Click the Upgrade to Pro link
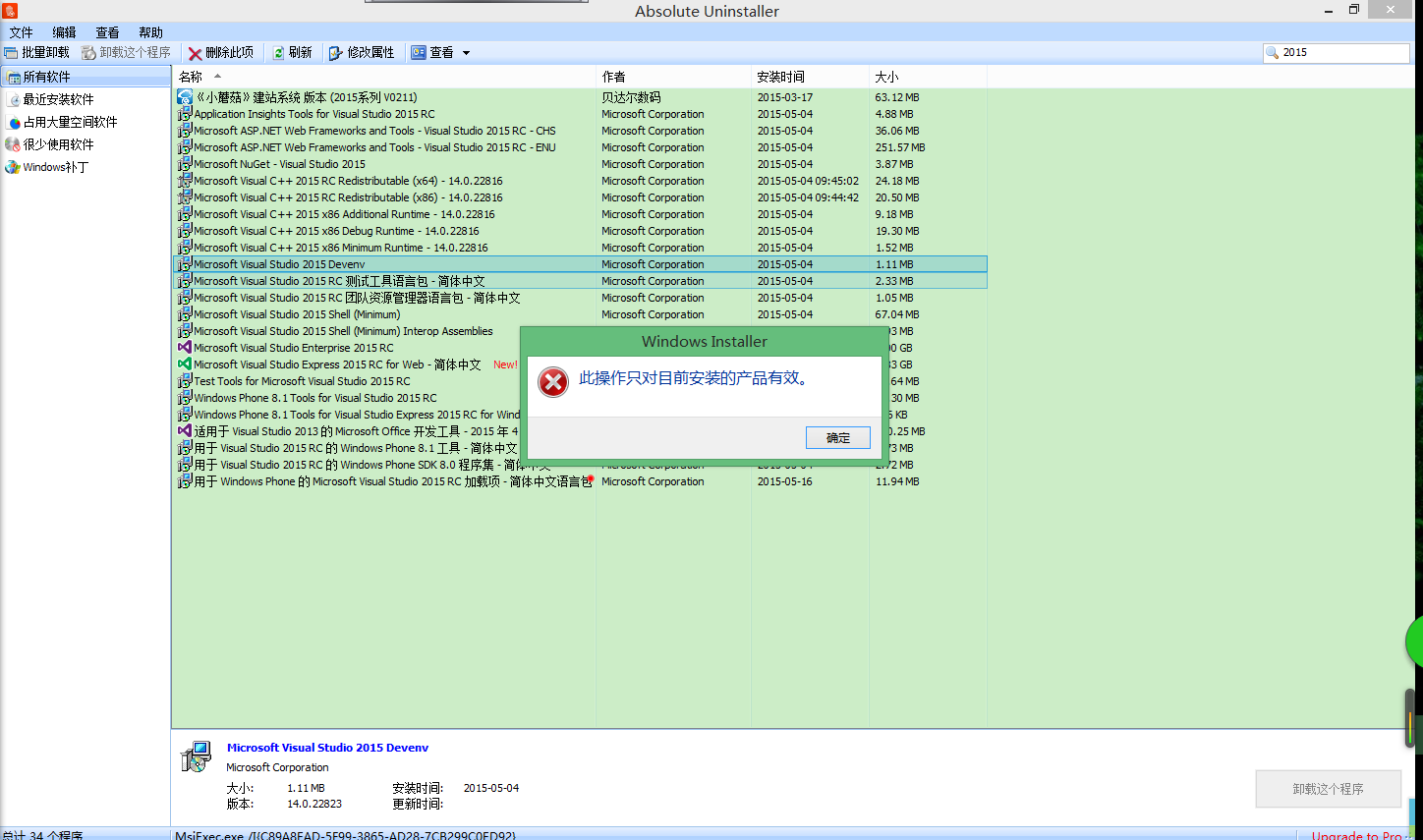Image resolution: width=1423 pixels, height=840 pixels. [1357, 835]
